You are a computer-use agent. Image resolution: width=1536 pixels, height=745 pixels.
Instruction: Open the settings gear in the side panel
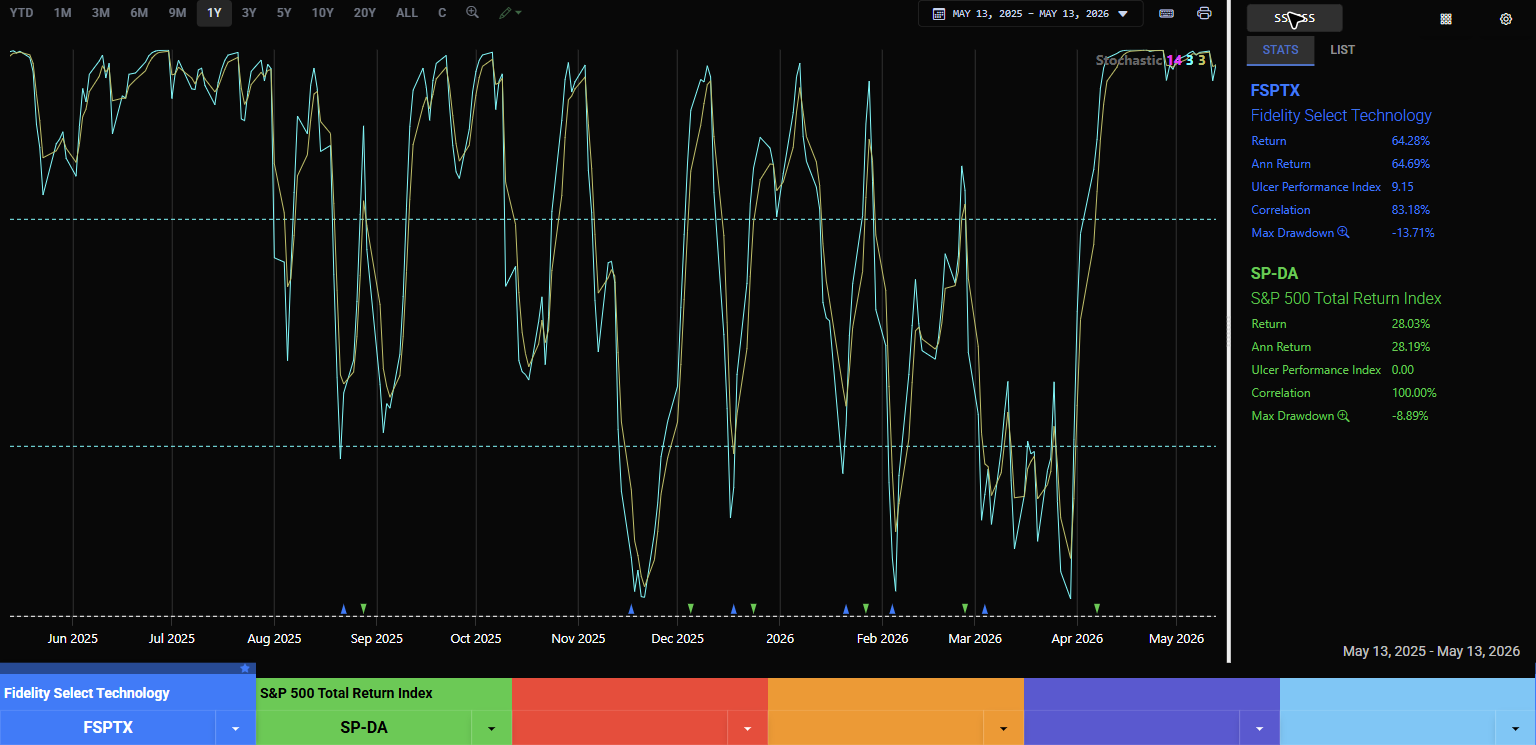(1506, 19)
